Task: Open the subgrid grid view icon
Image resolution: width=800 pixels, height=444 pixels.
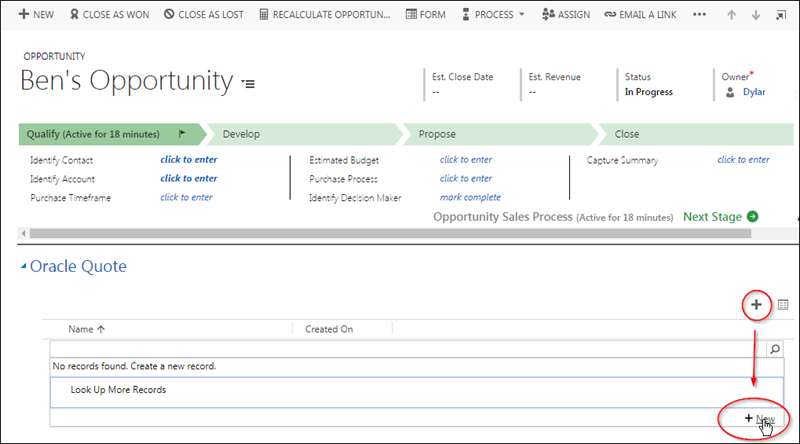Action: point(782,305)
